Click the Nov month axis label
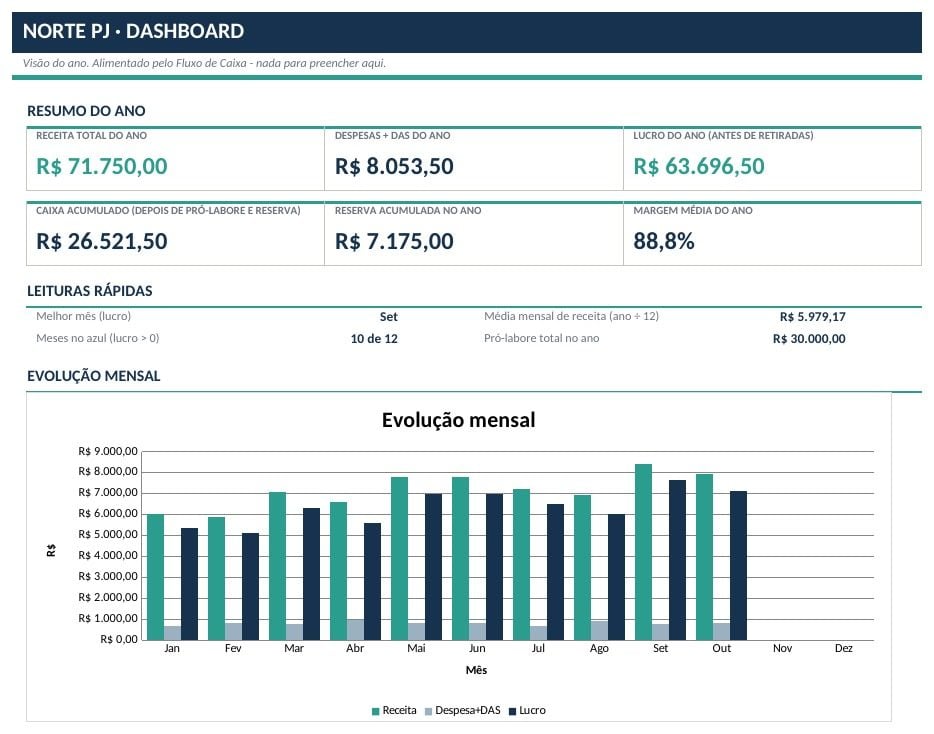 (782, 648)
